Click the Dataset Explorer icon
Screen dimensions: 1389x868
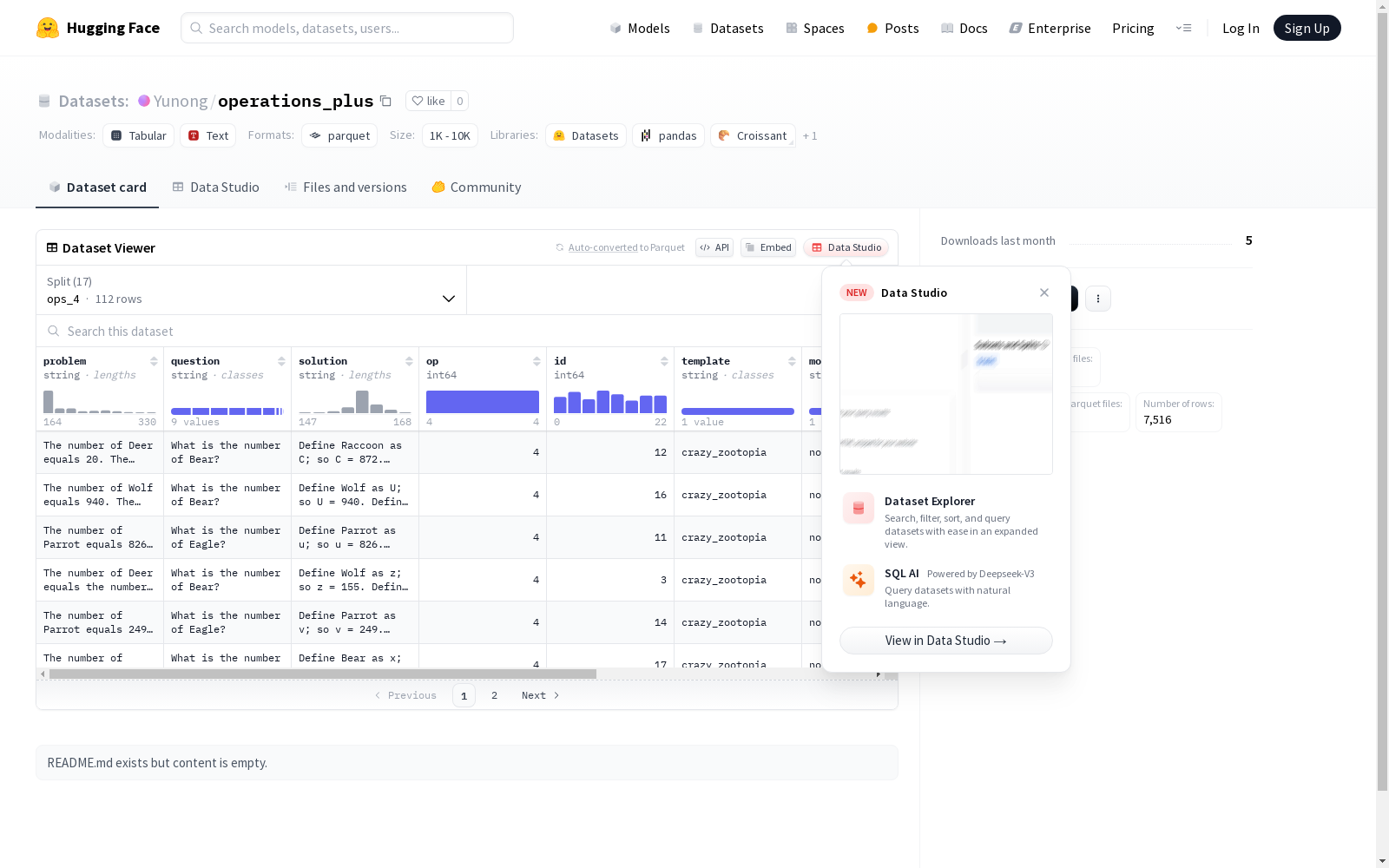pos(859,509)
